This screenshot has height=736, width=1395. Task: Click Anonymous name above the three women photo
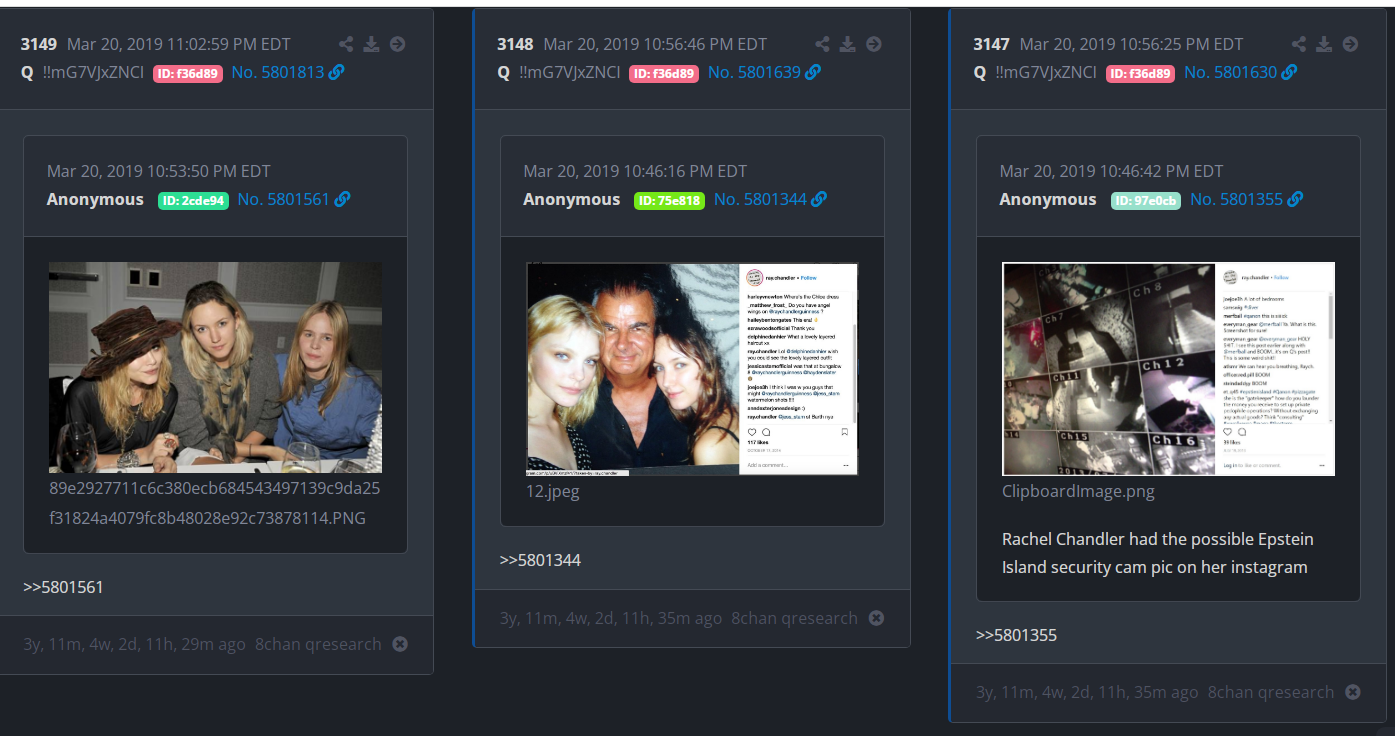[x=95, y=199]
